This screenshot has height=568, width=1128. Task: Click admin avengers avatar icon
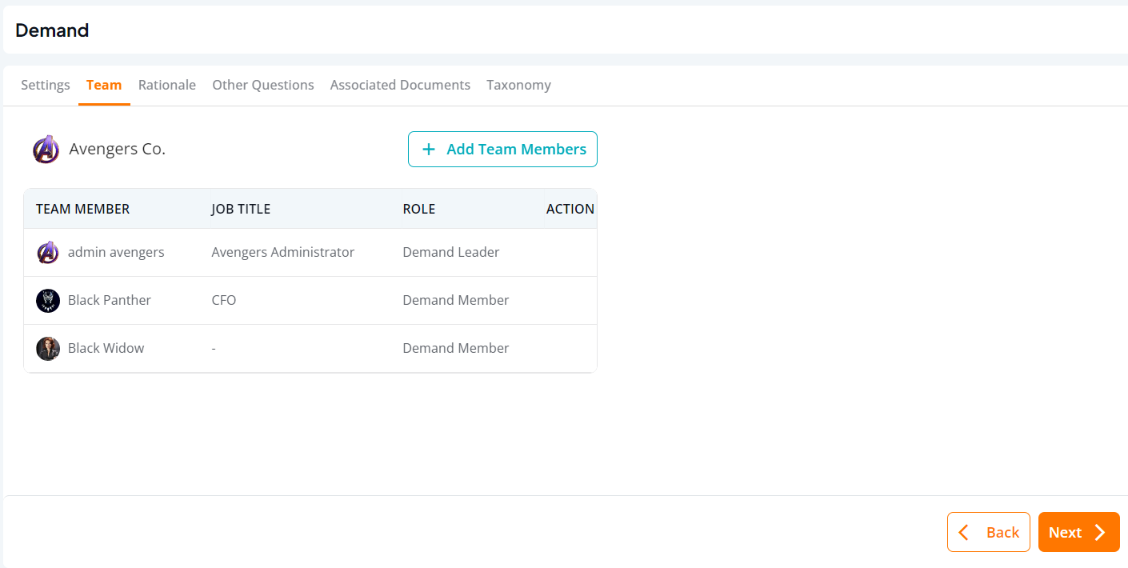pos(47,252)
